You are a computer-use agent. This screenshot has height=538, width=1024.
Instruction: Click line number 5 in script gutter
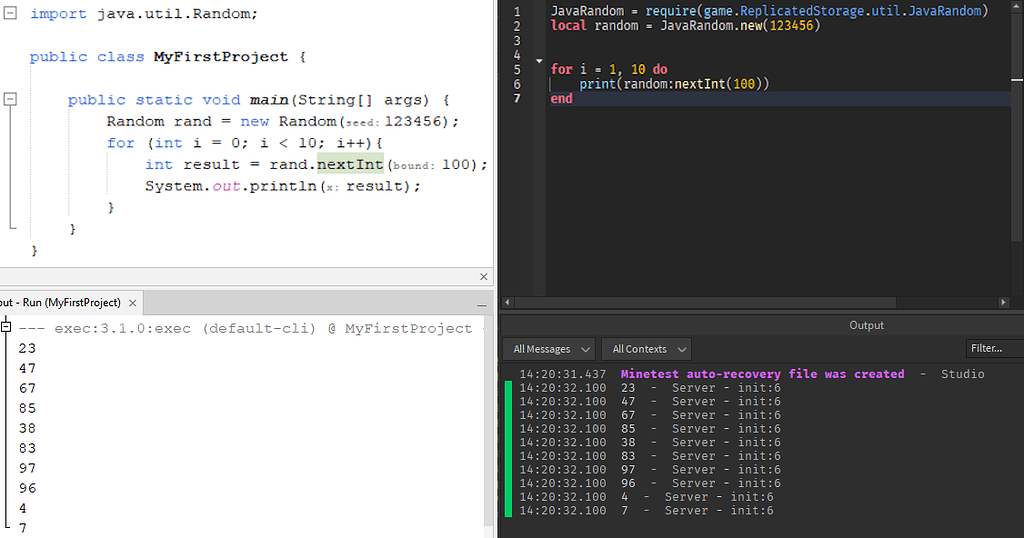[516, 69]
